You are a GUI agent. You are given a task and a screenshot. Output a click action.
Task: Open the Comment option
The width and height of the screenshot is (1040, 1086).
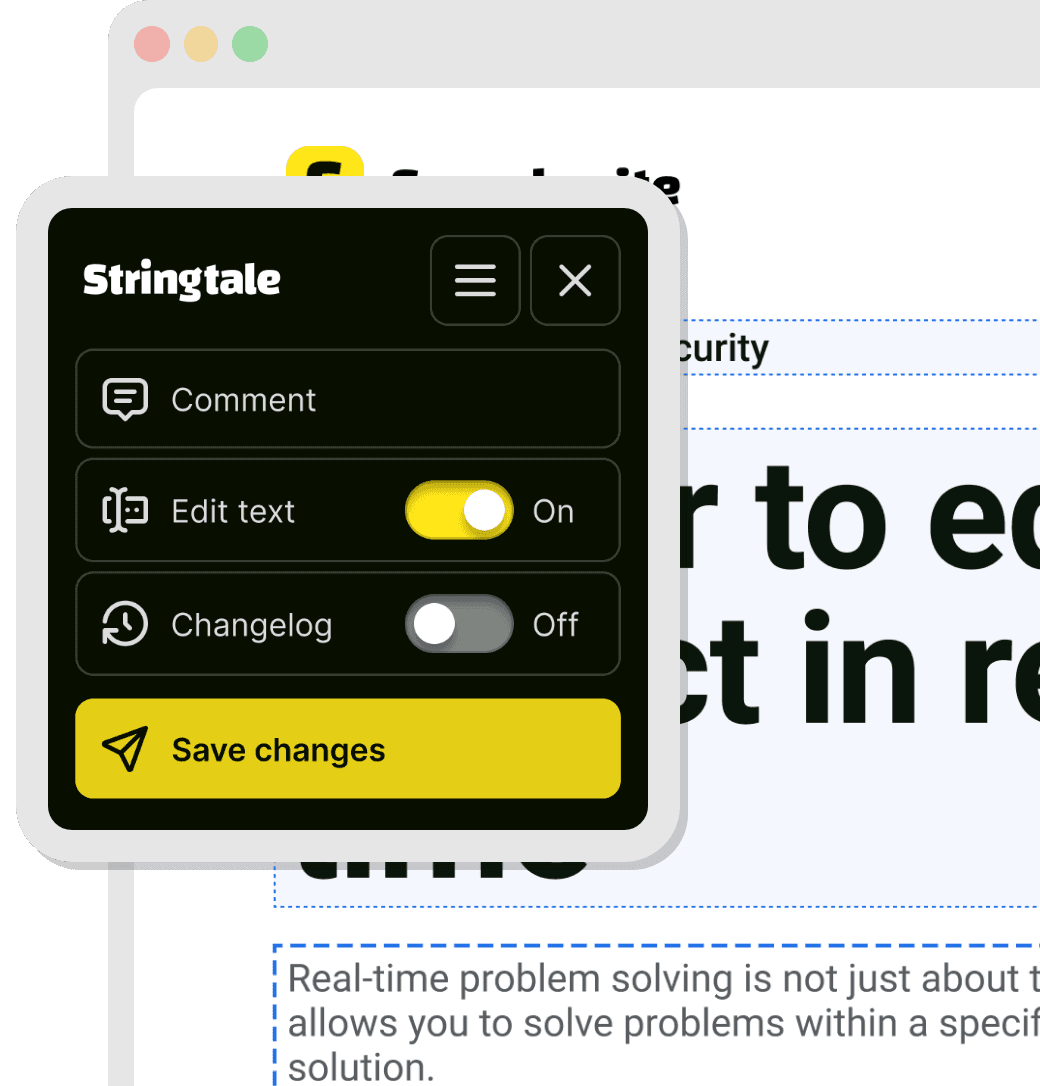(x=243, y=399)
